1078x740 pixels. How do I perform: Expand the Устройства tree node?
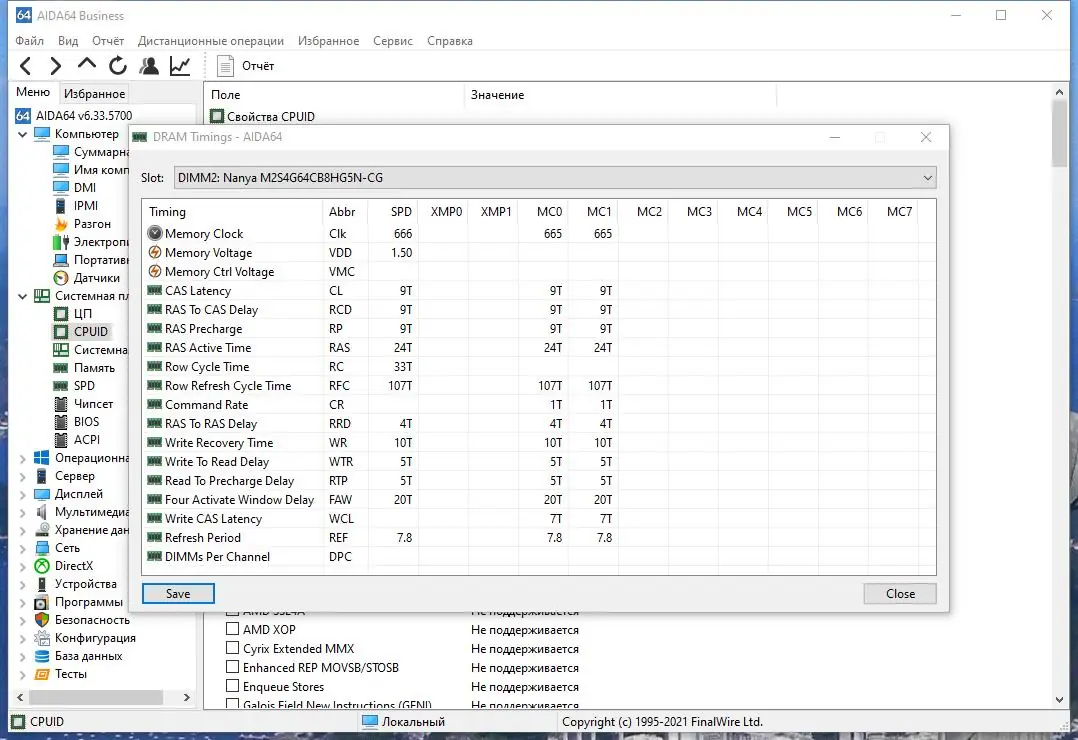pyautogui.click(x=22, y=585)
